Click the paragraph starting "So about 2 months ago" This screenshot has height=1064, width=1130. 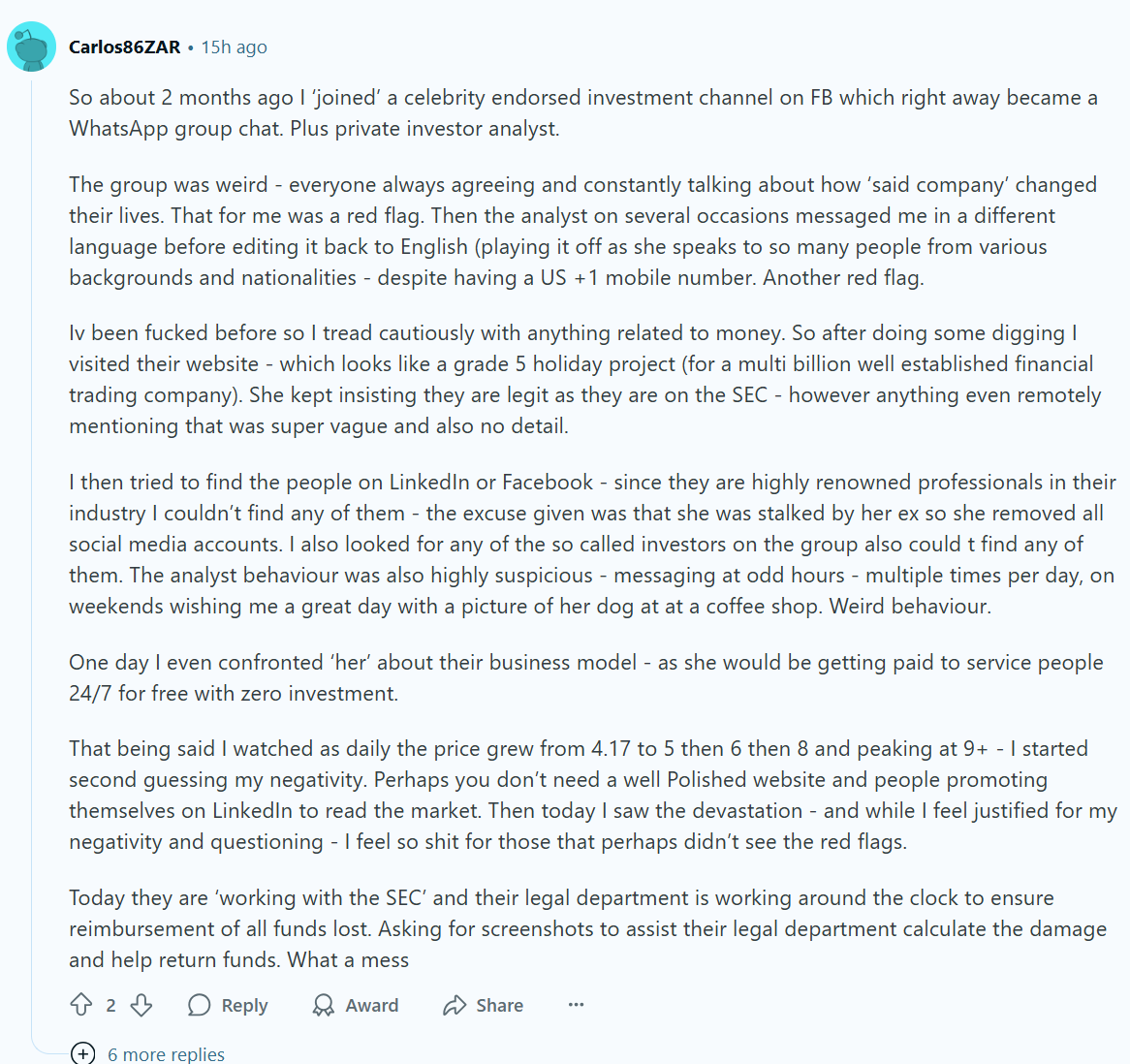click(582, 112)
